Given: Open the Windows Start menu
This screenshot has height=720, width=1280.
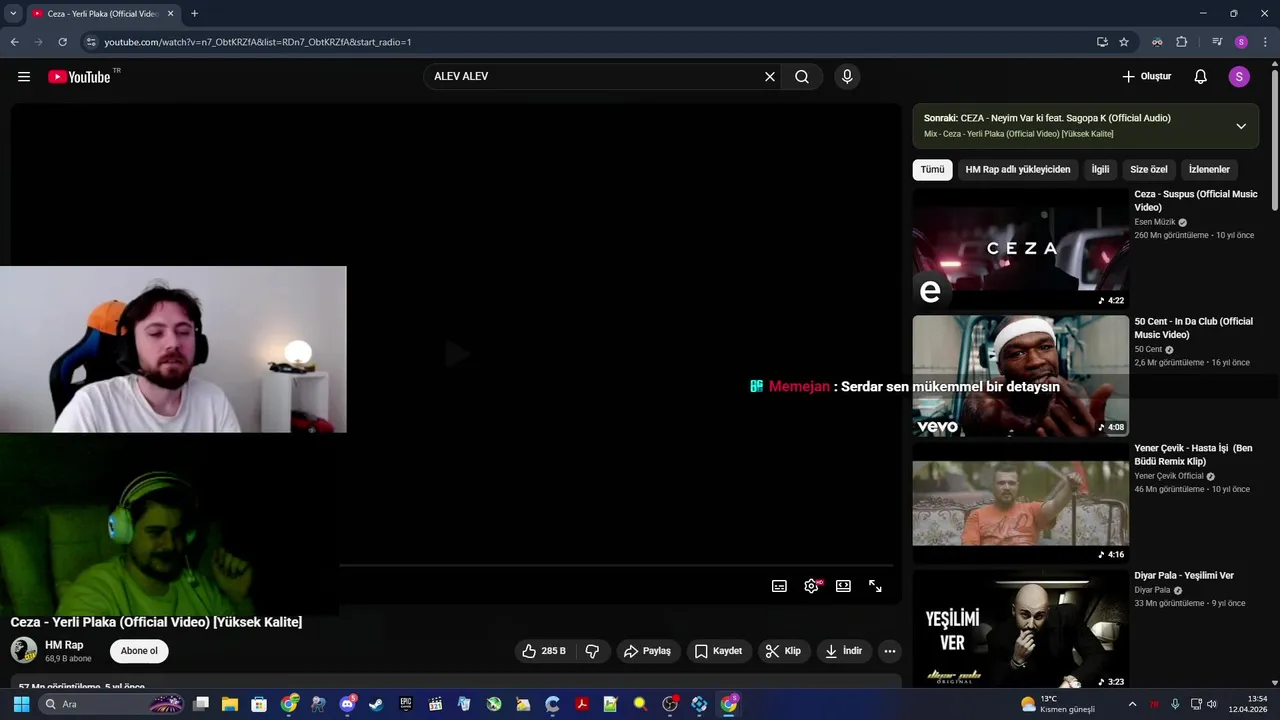Looking at the screenshot, I should tap(20, 704).
